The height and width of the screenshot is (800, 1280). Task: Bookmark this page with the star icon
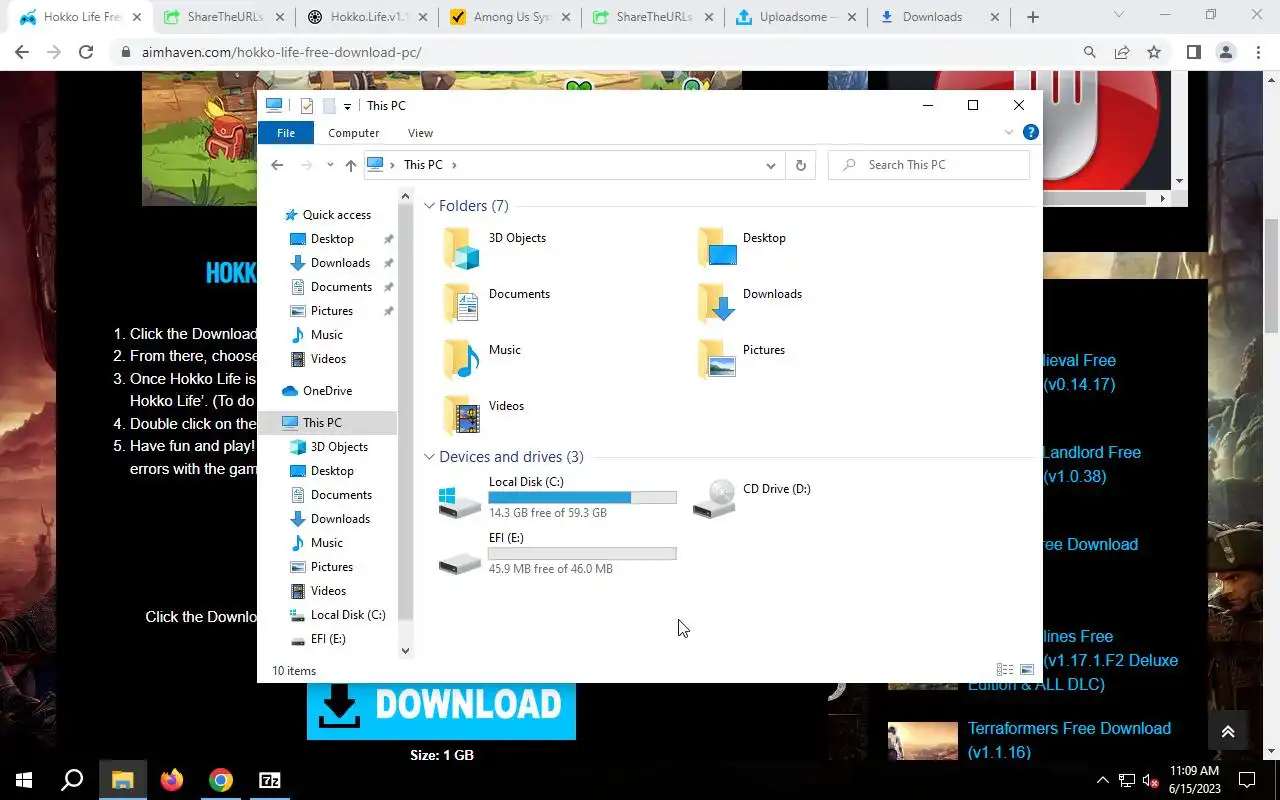pos(1154,52)
